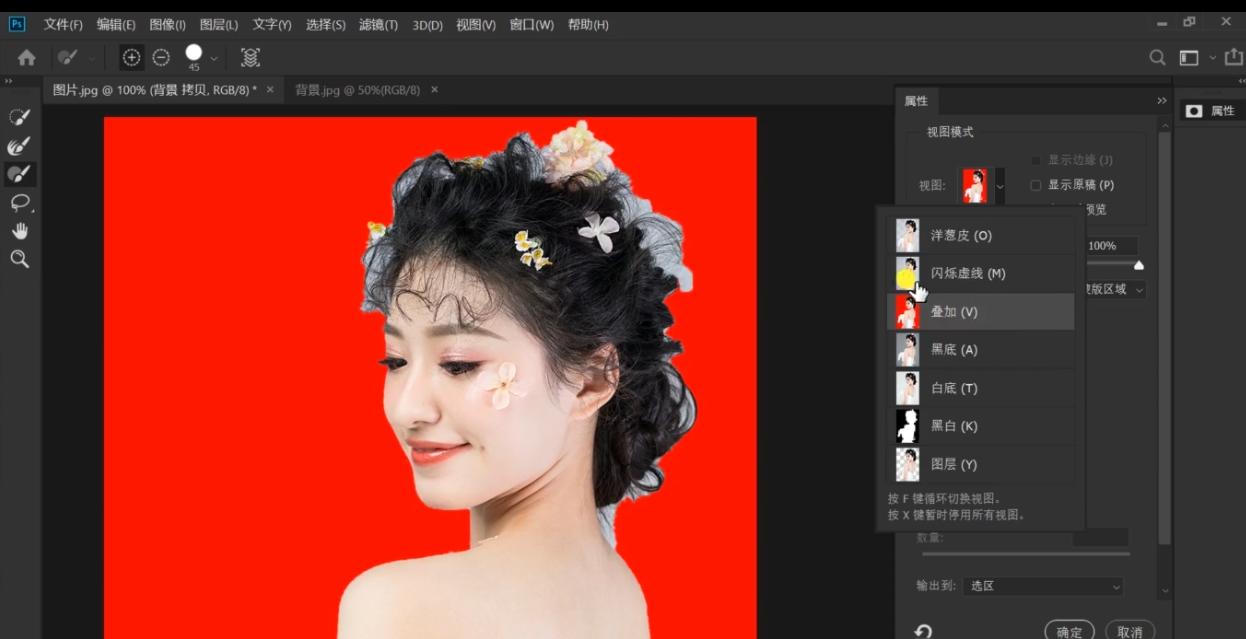1246x639 pixels.
Task: Open the 输出到 选区 output dropdown
Action: [1042, 587]
